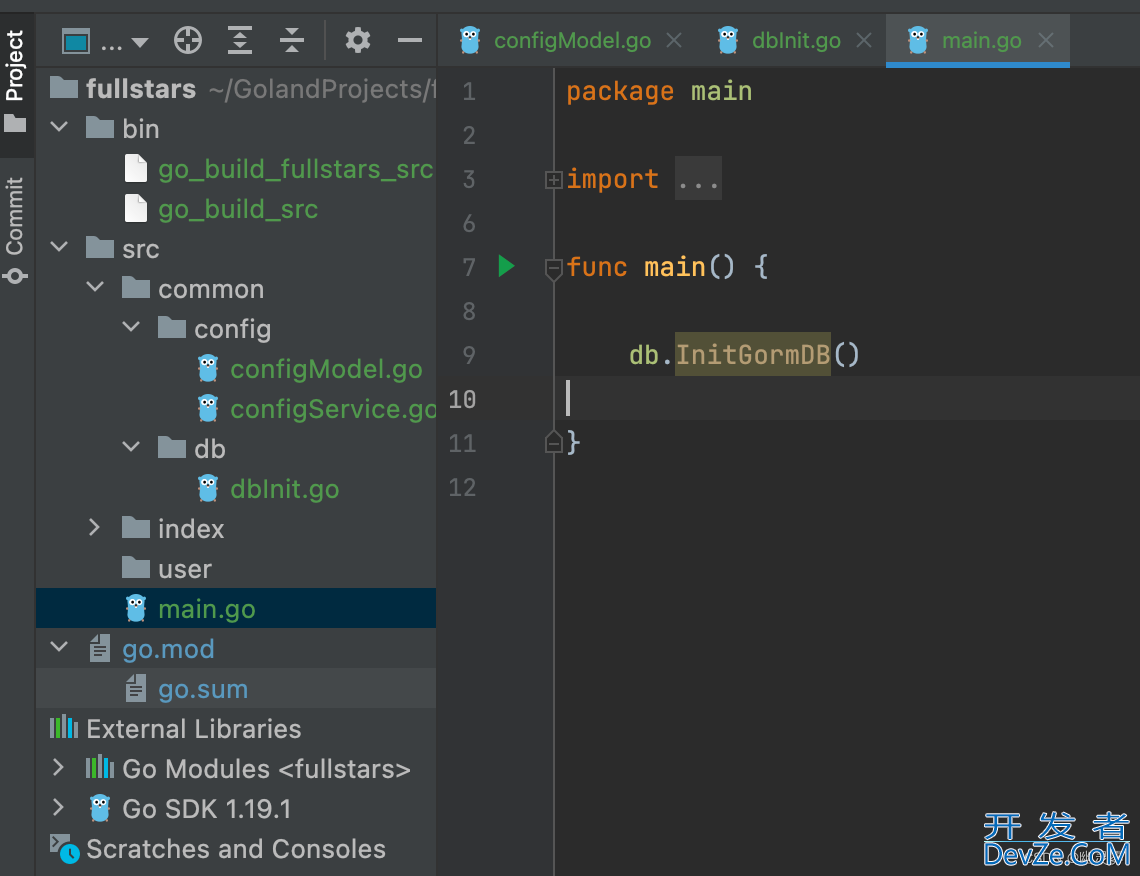Screen dimensions: 1140x876
Task: Collapse the go.mod node
Action: click(59, 648)
